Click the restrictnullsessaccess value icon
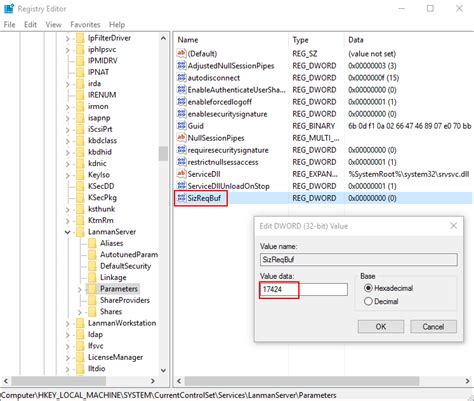 pyautogui.click(x=181, y=162)
